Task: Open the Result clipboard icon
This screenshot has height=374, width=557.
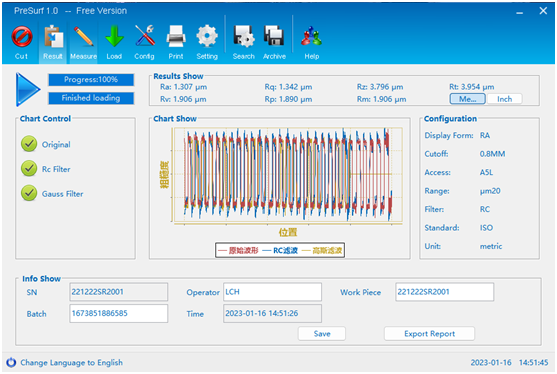Action: pos(53,37)
